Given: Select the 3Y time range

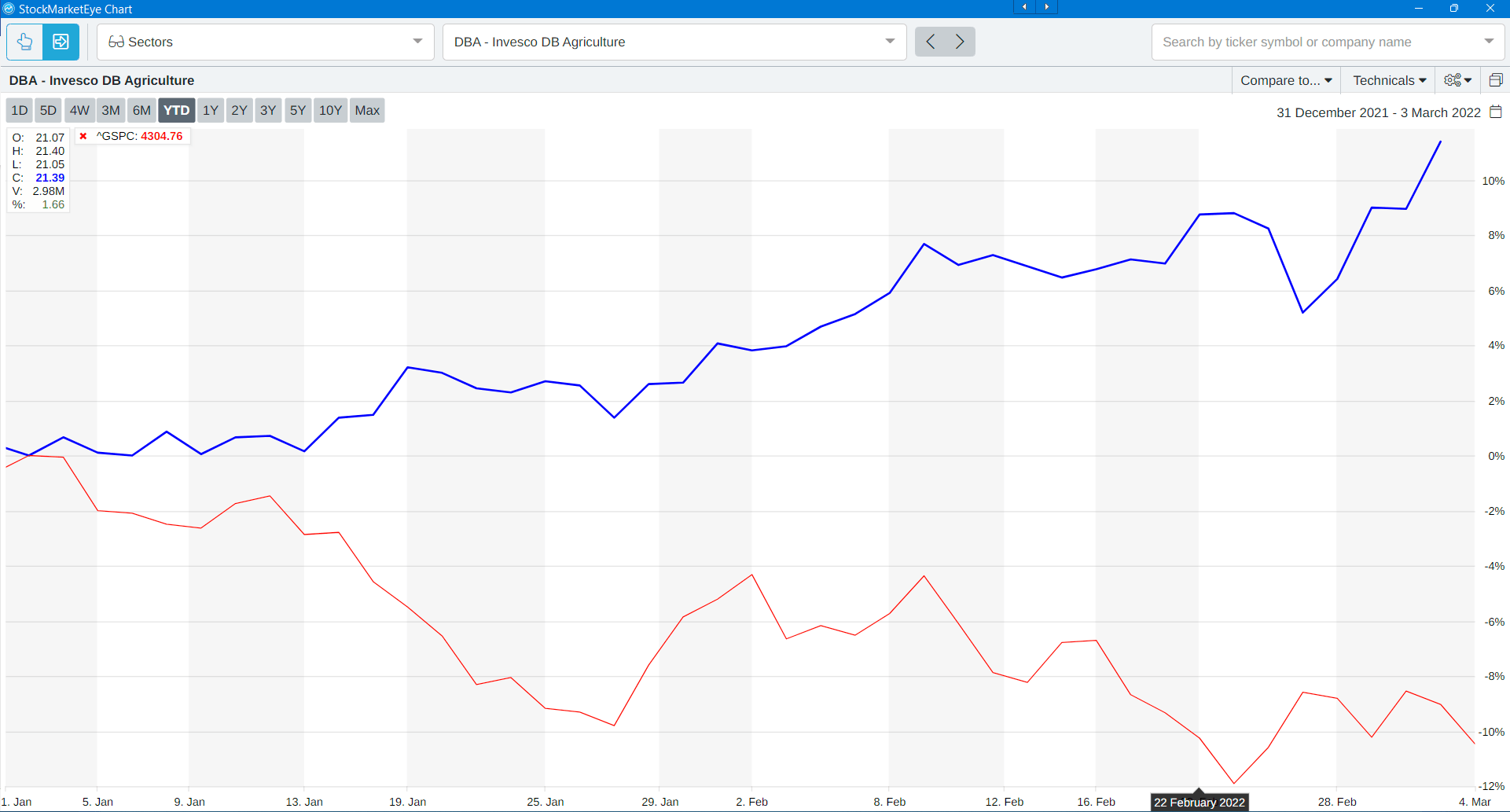Looking at the screenshot, I should coord(268,110).
